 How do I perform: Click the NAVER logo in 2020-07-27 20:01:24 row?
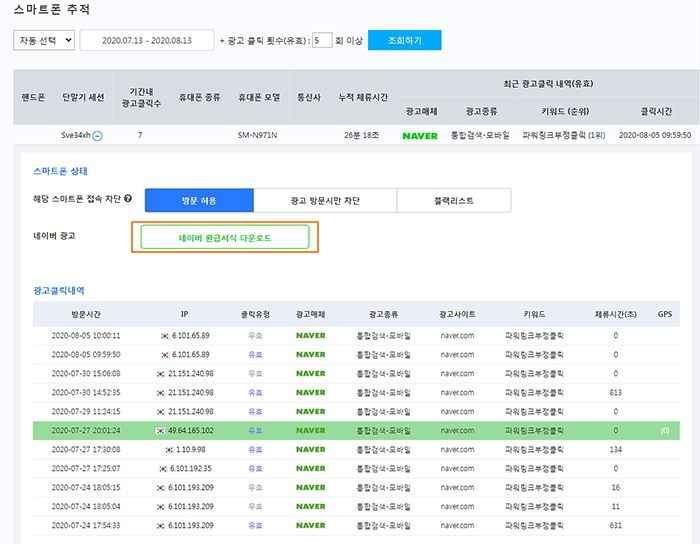311,431
